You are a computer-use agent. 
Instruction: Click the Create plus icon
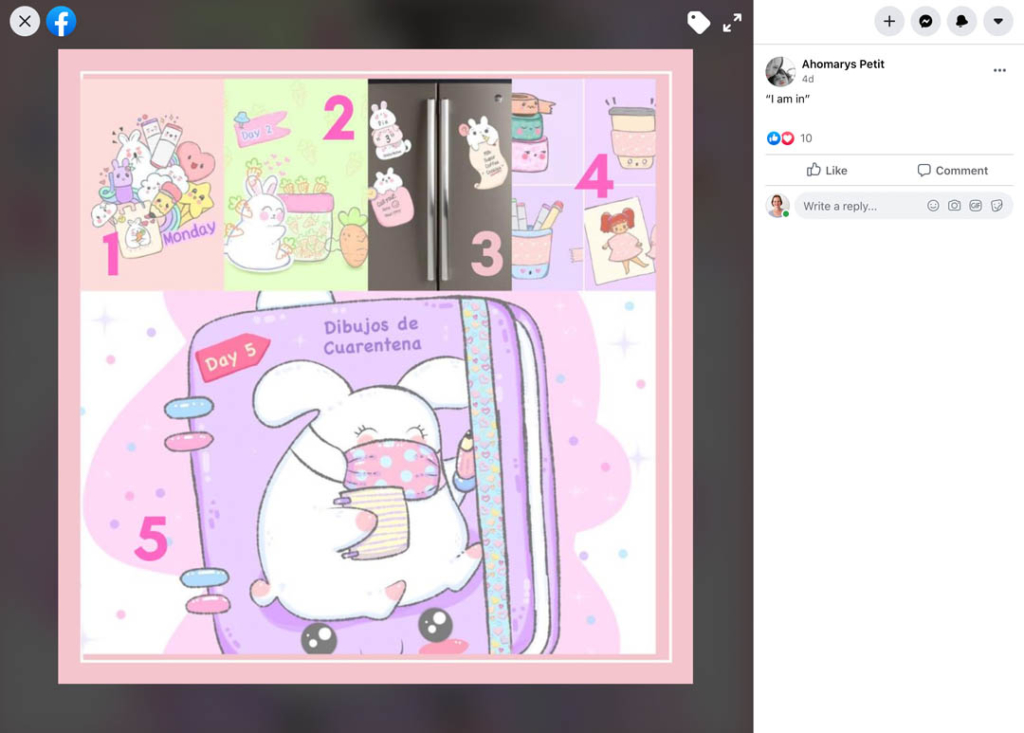[889, 21]
